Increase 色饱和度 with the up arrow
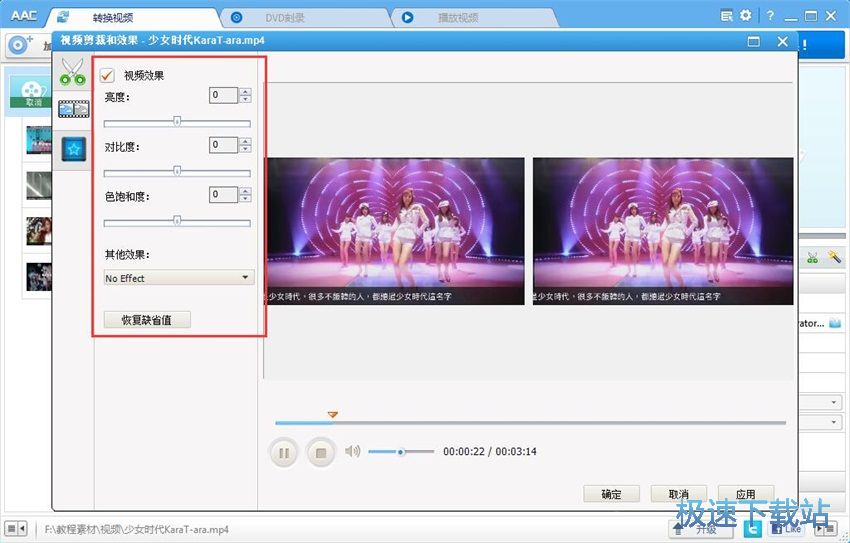 [x=246, y=191]
